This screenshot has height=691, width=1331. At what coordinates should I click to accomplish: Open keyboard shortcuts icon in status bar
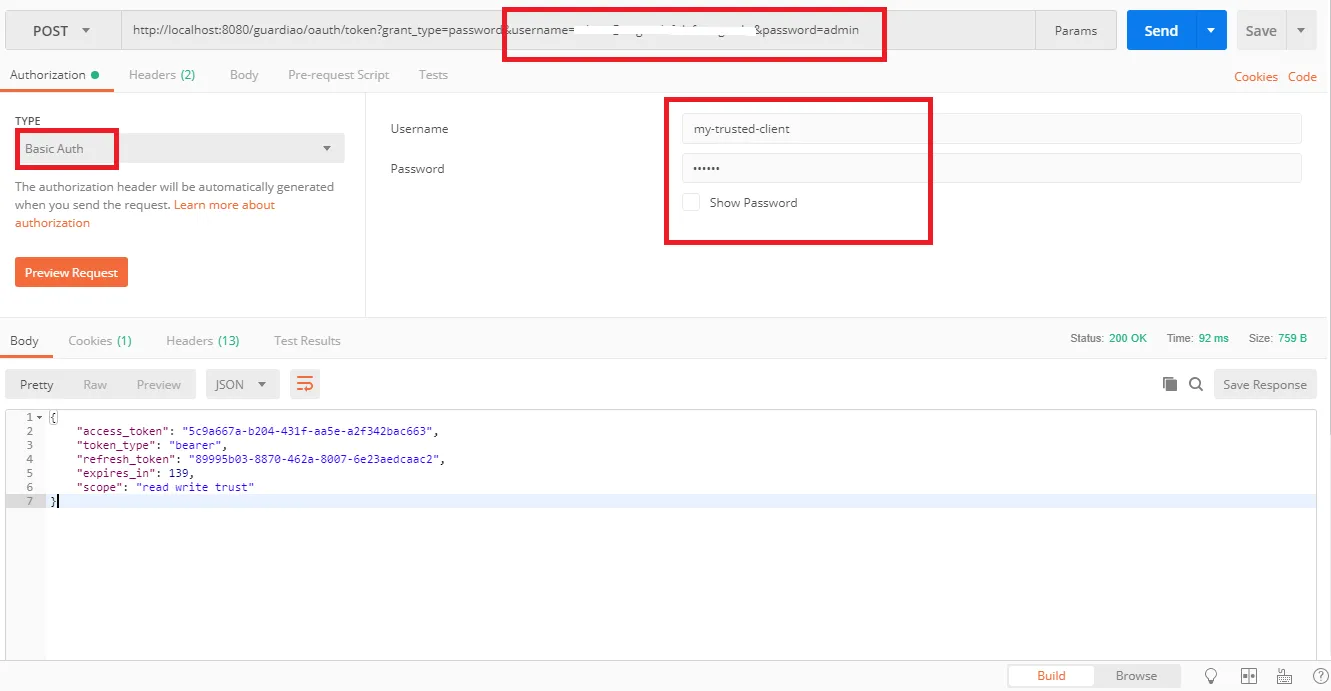(1285, 676)
